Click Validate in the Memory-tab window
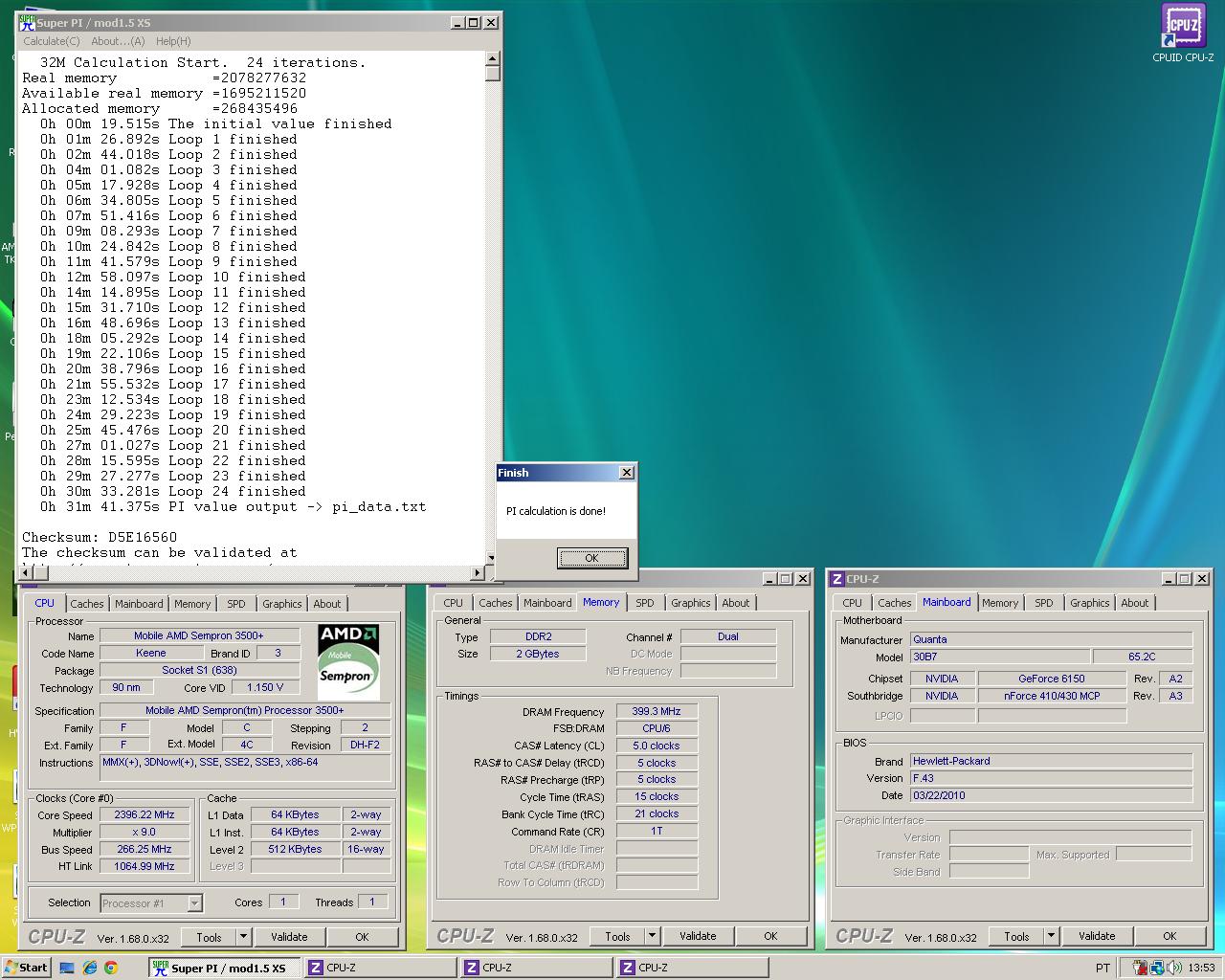Image resolution: width=1225 pixels, height=980 pixels. 698,936
